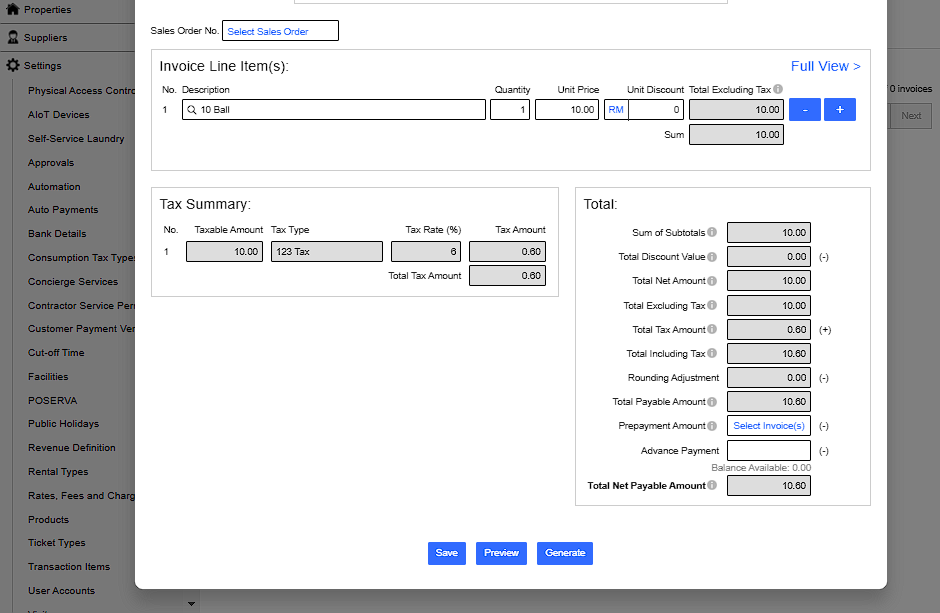940x613 pixels.
Task: Click the info icon beside Prepayment Amount
Action: 712,426
